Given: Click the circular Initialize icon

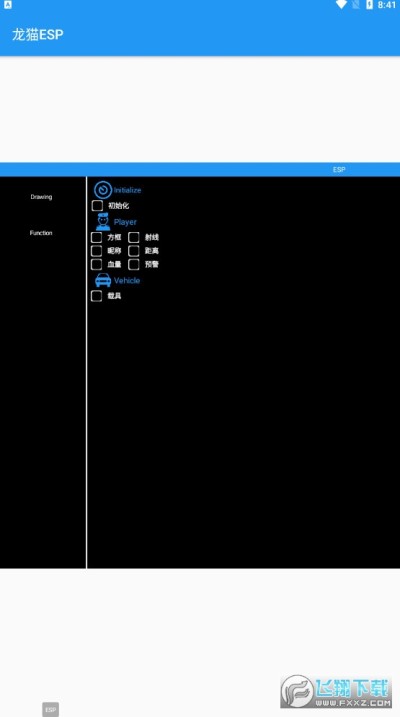Looking at the screenshot, I should 103,190.
